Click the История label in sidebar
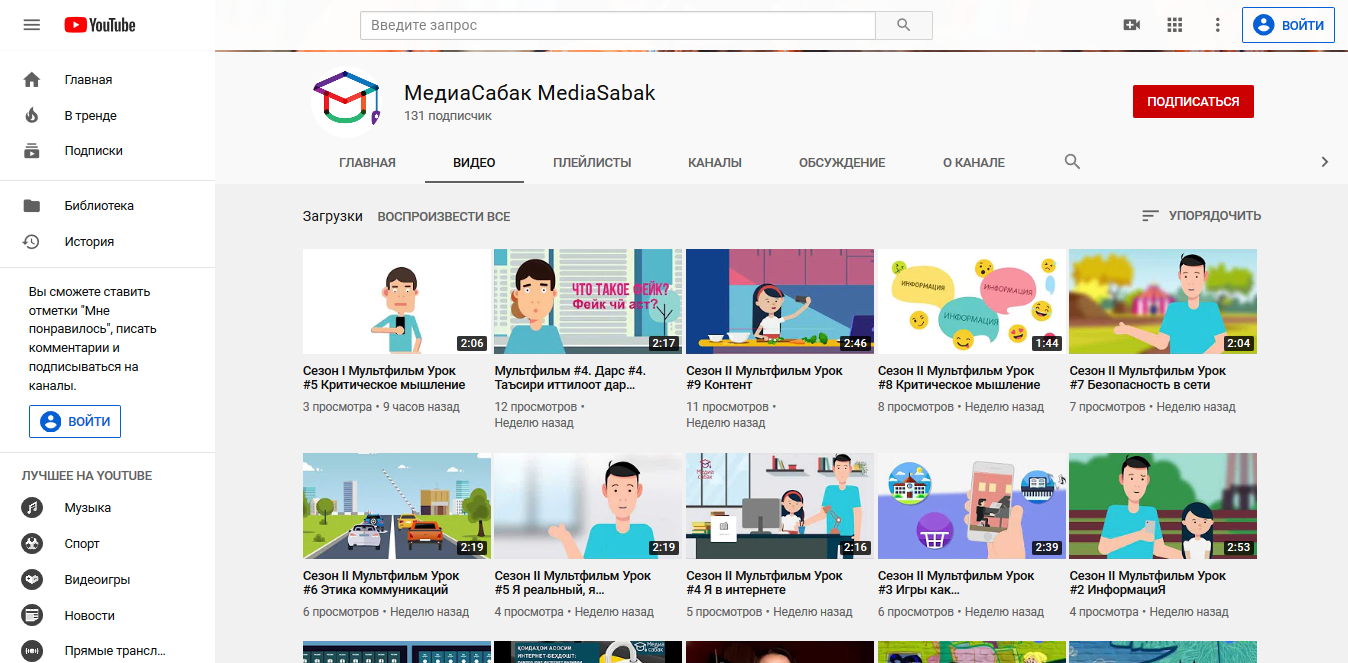The height and width of the screenshot is (663, 1348). click(x=89, y=242)
